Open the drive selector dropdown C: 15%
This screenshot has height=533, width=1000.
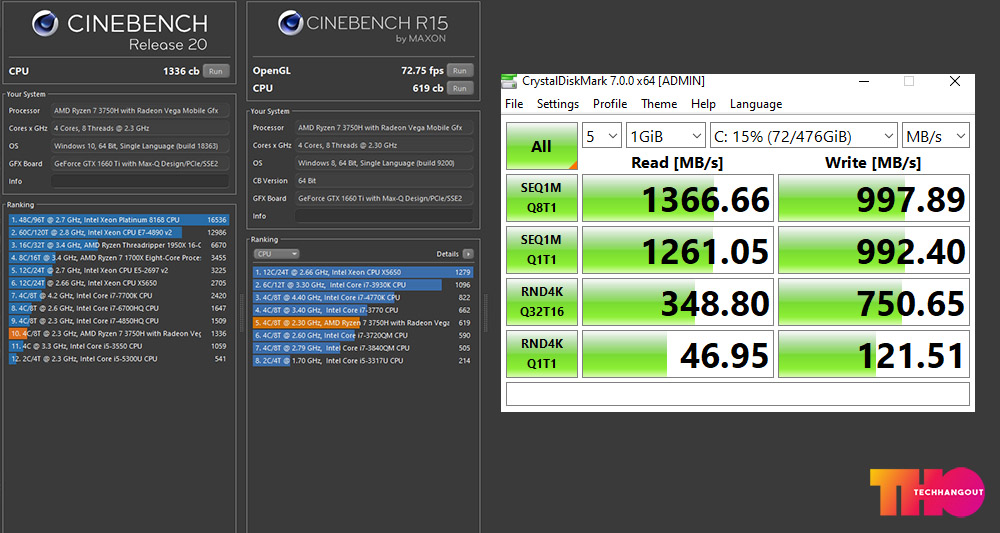(x=804, y=136)
